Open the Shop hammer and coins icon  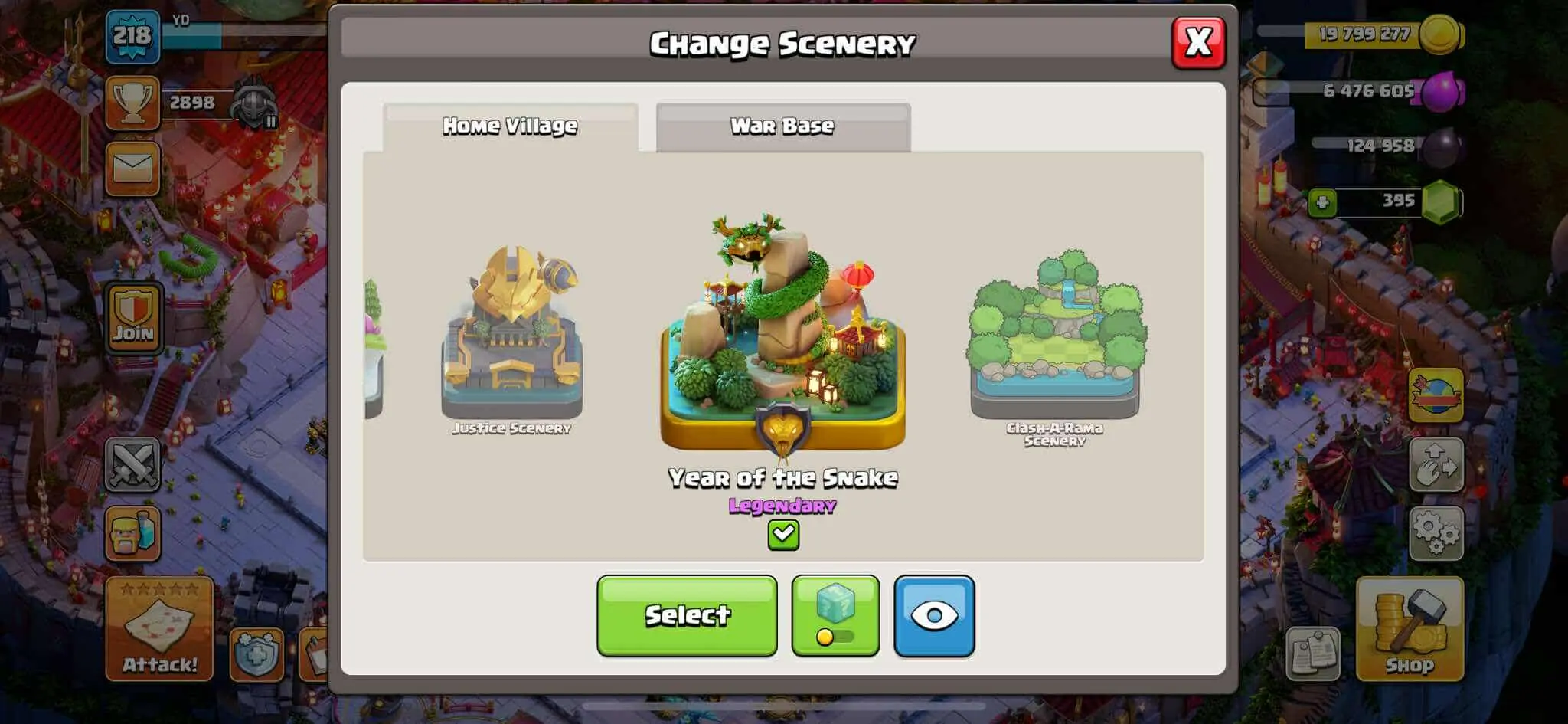coord(1410,629)
